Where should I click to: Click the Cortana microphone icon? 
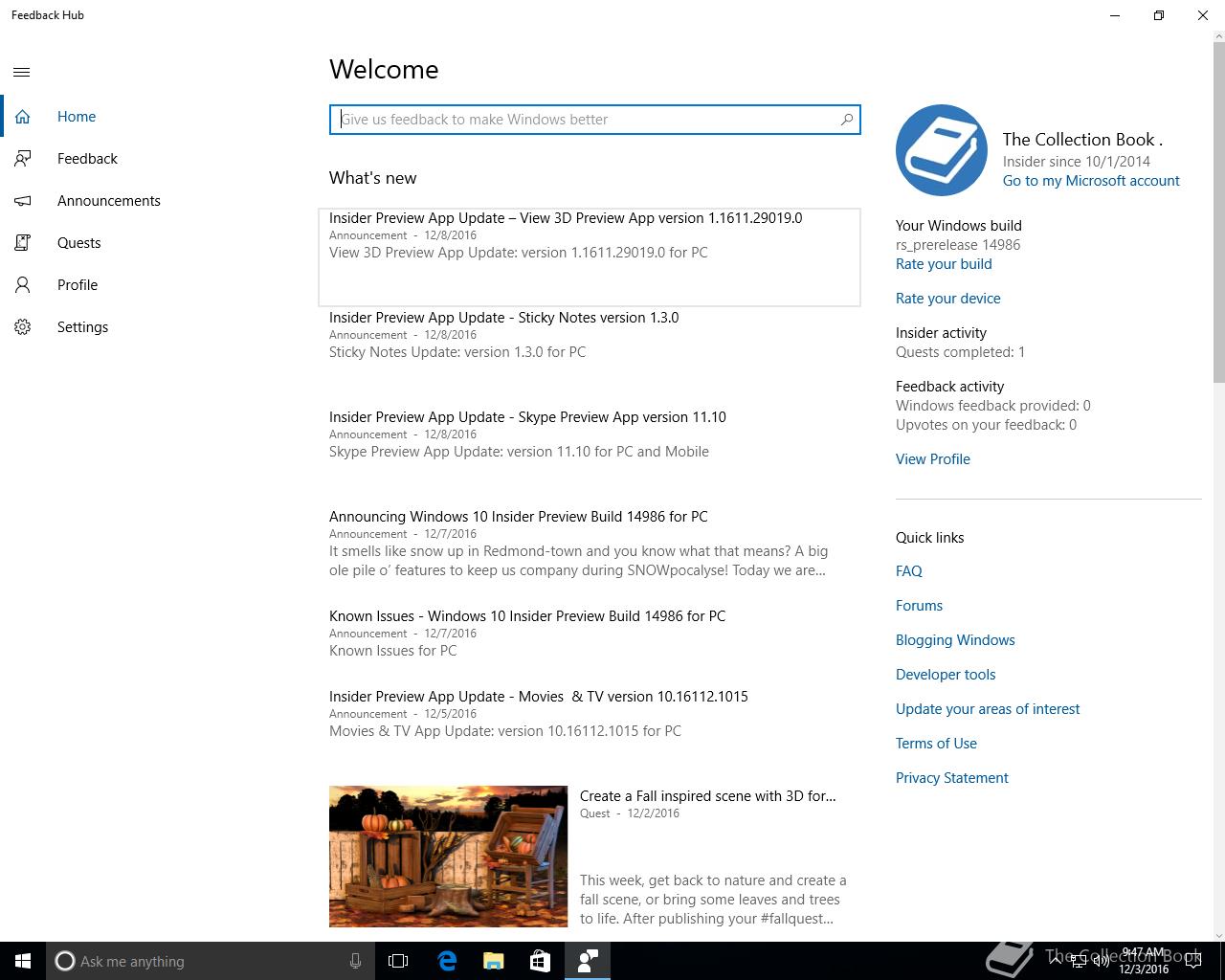click(355, 961)
